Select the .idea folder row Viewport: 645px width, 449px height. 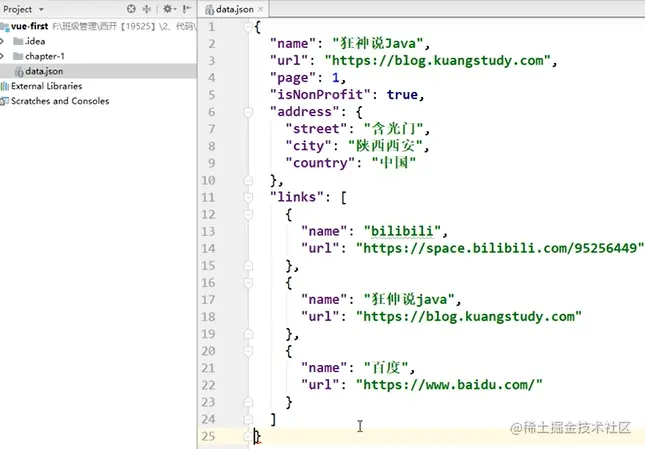point(98,41)
